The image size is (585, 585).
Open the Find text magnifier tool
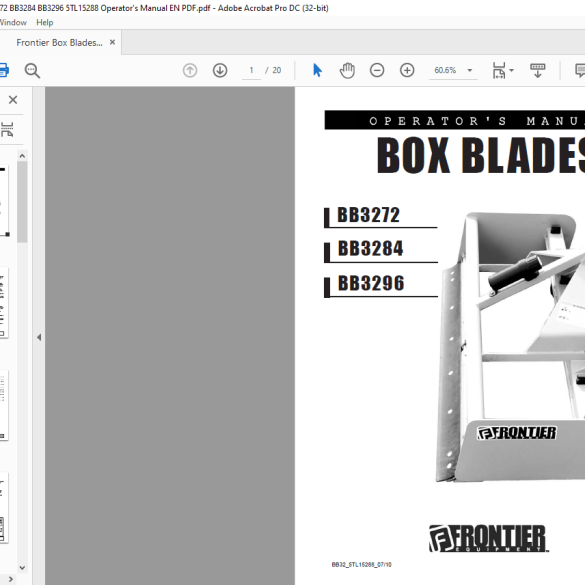pos(32,71)
